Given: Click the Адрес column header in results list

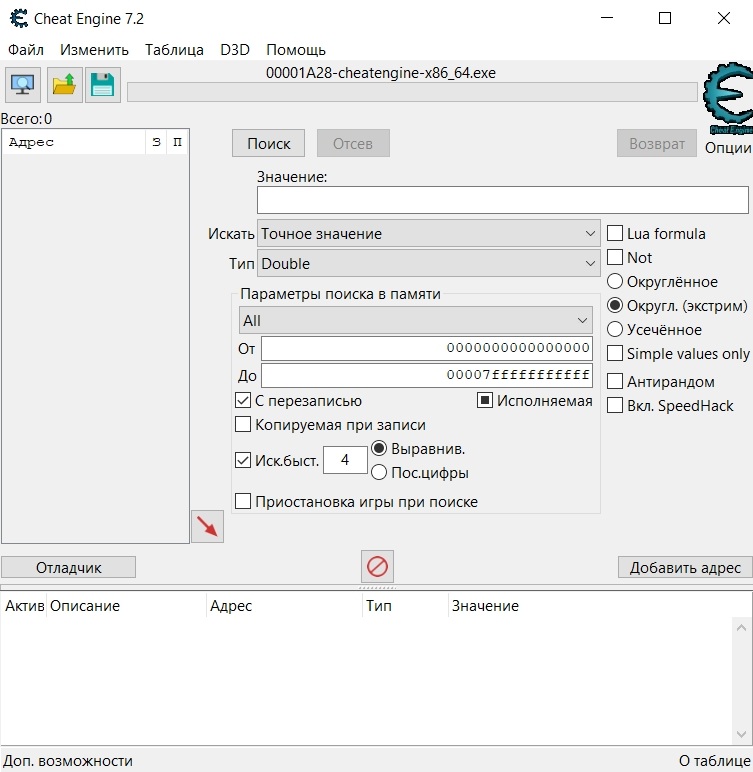Looking at the screenshot, I should click(74, 142).
